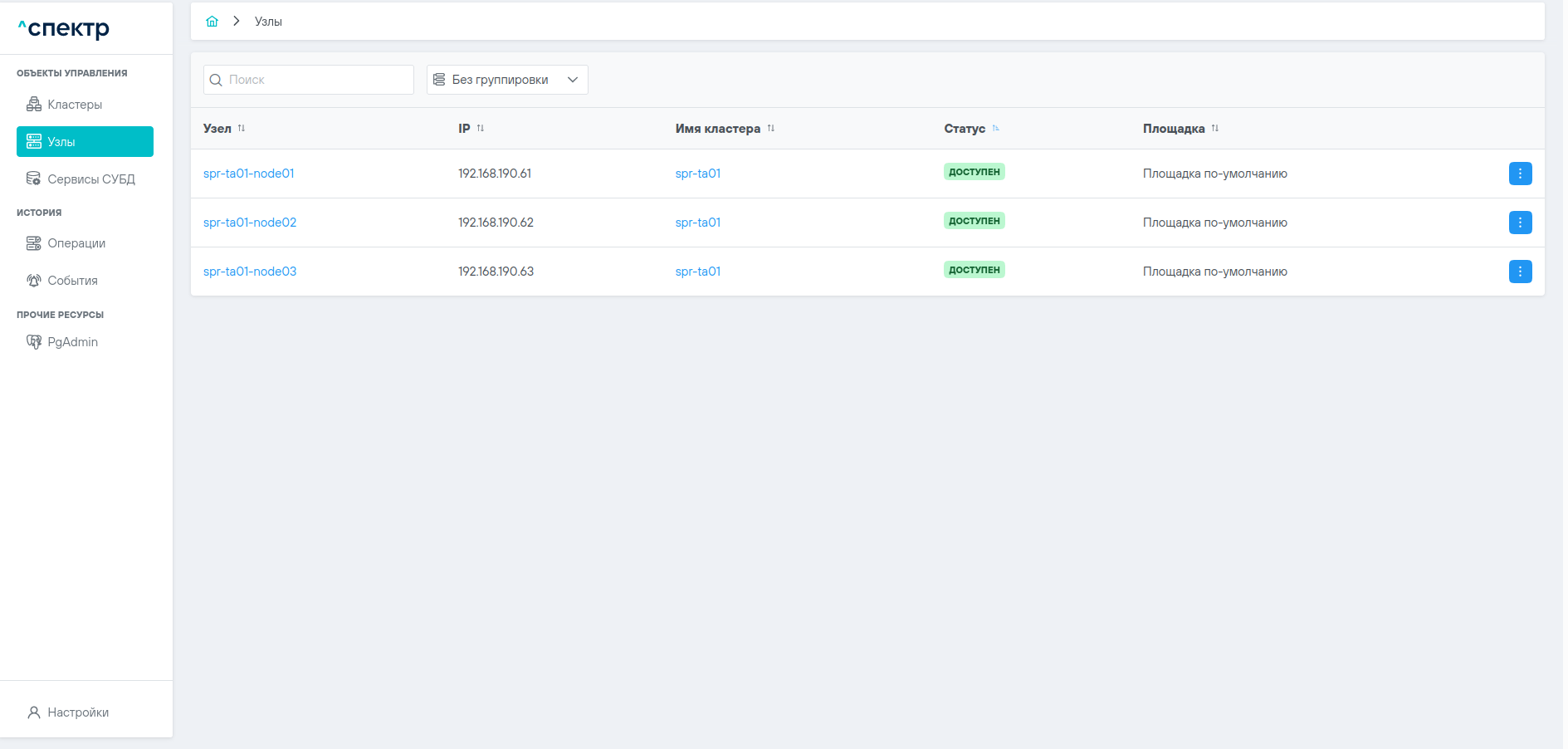The width and height of the screenshot is (1568, 749).
Task: Focus the Поиск search field
Action: pyautogui.click(x=317, y=80)
